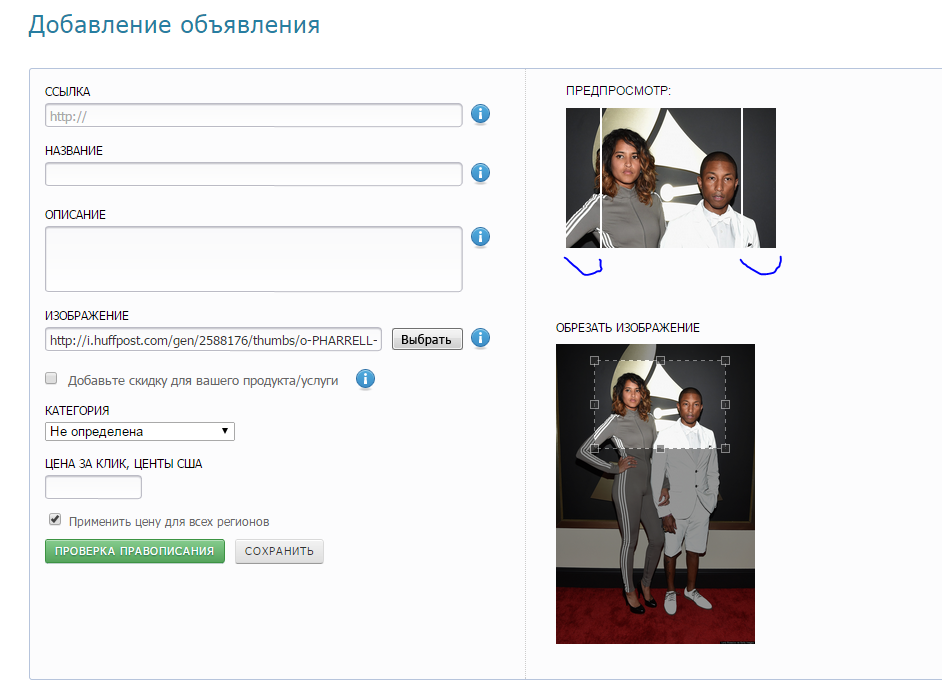Image resolution: width=942 pixels, height=685 pixels.
Task: Click the 'ПРЕДПРОСМОТР:' label
Action: (618, 91)
